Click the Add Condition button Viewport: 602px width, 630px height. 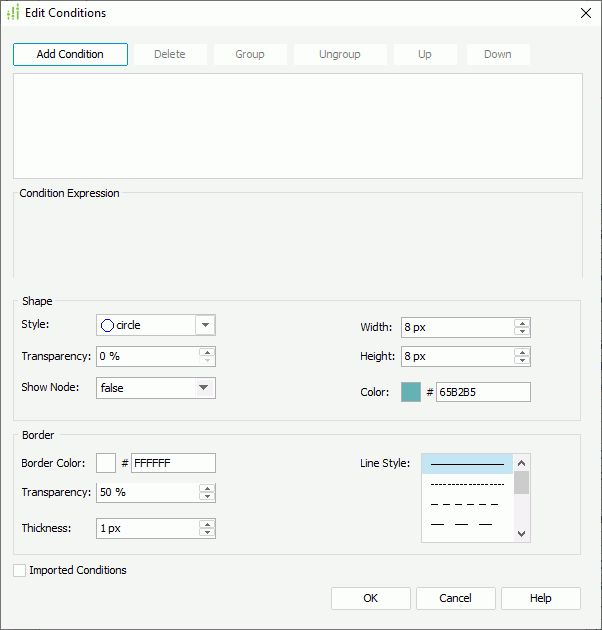(70, 54)
